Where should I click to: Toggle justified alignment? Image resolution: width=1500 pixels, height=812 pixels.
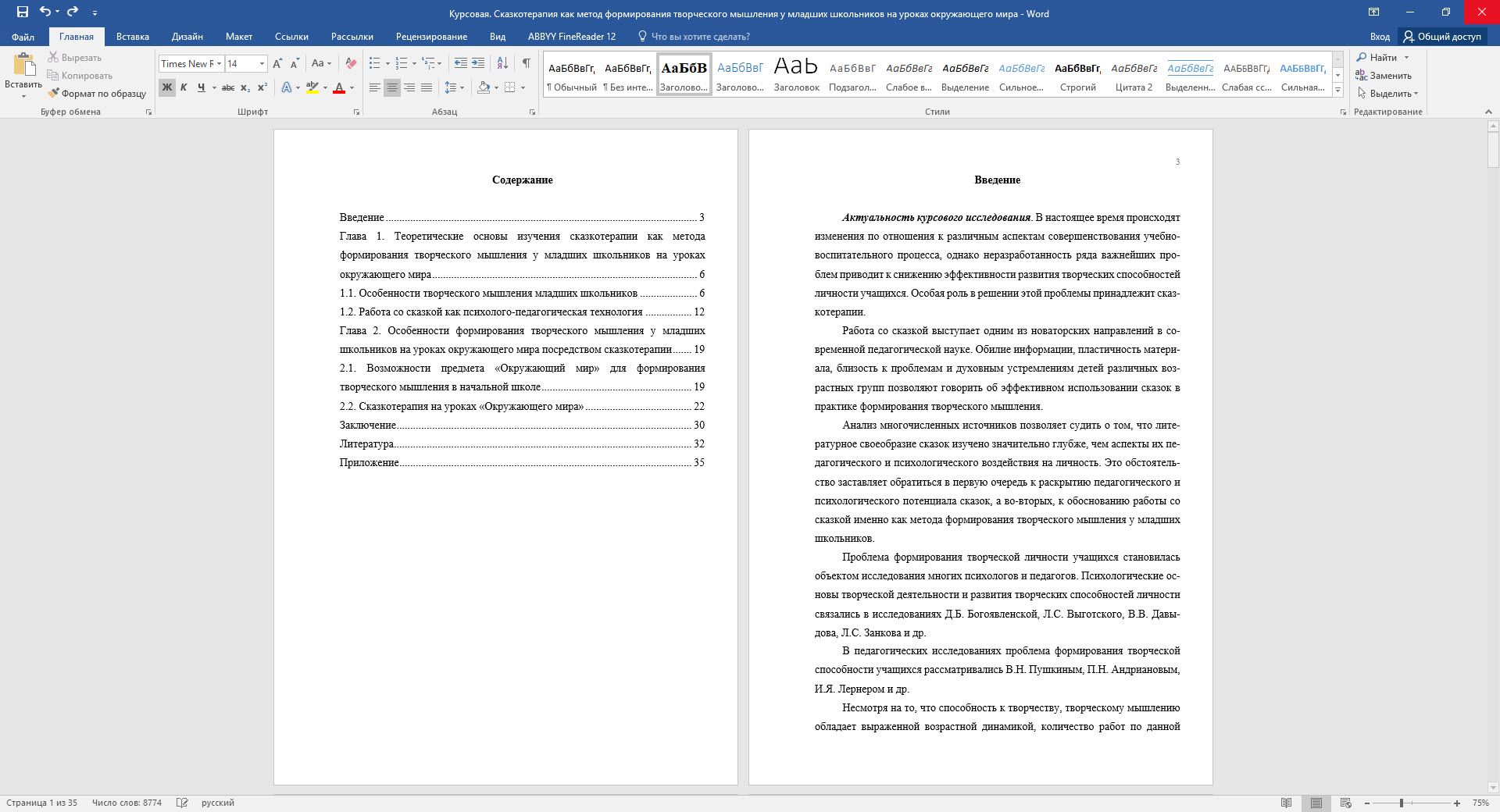(427, 87)
